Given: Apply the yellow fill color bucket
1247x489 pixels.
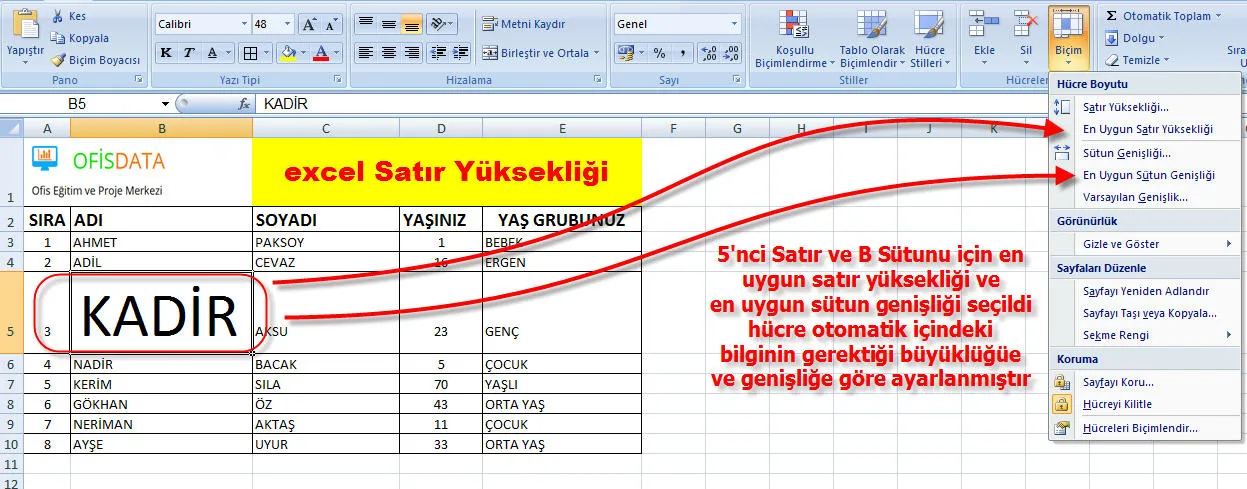Looking at the screenshot, I should (288, 53).
